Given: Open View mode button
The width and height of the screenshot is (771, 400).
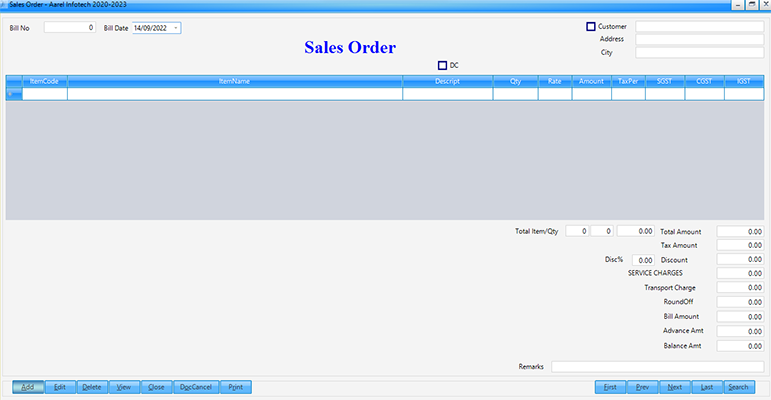Looking at the screenshot, I should coord(123,386).
